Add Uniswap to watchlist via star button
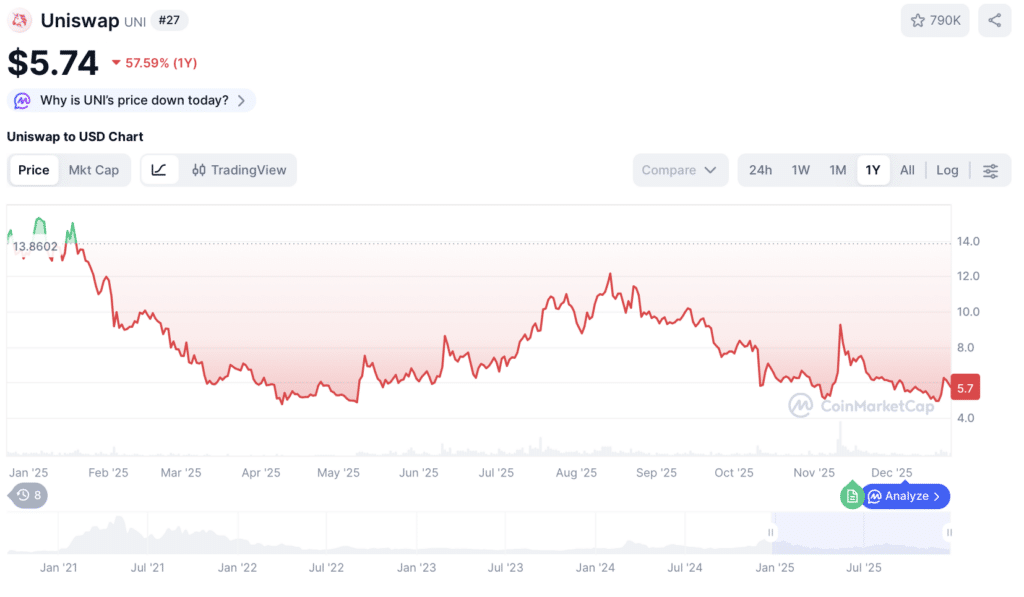Viewport: 1024px width, 597px height. [935, 20]
